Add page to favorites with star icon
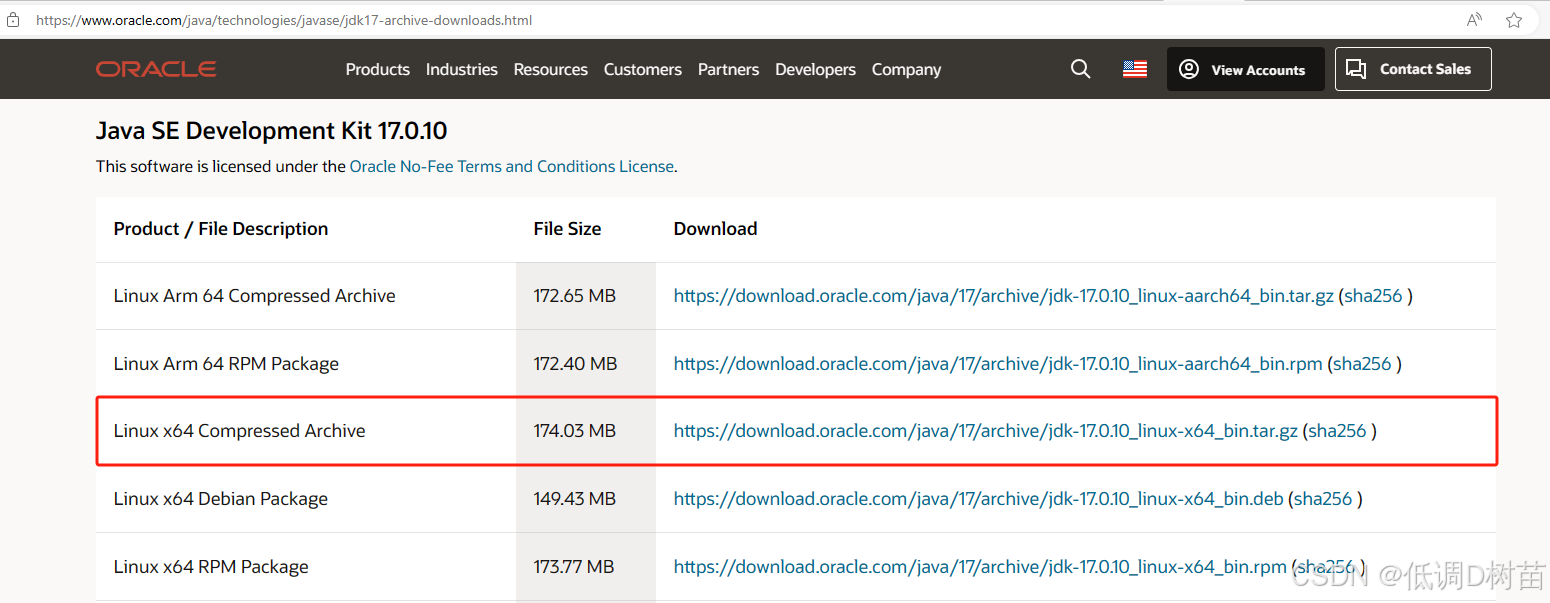Screen dimensions: 1550x603 pyautogui.click(x=1514, y=20)
